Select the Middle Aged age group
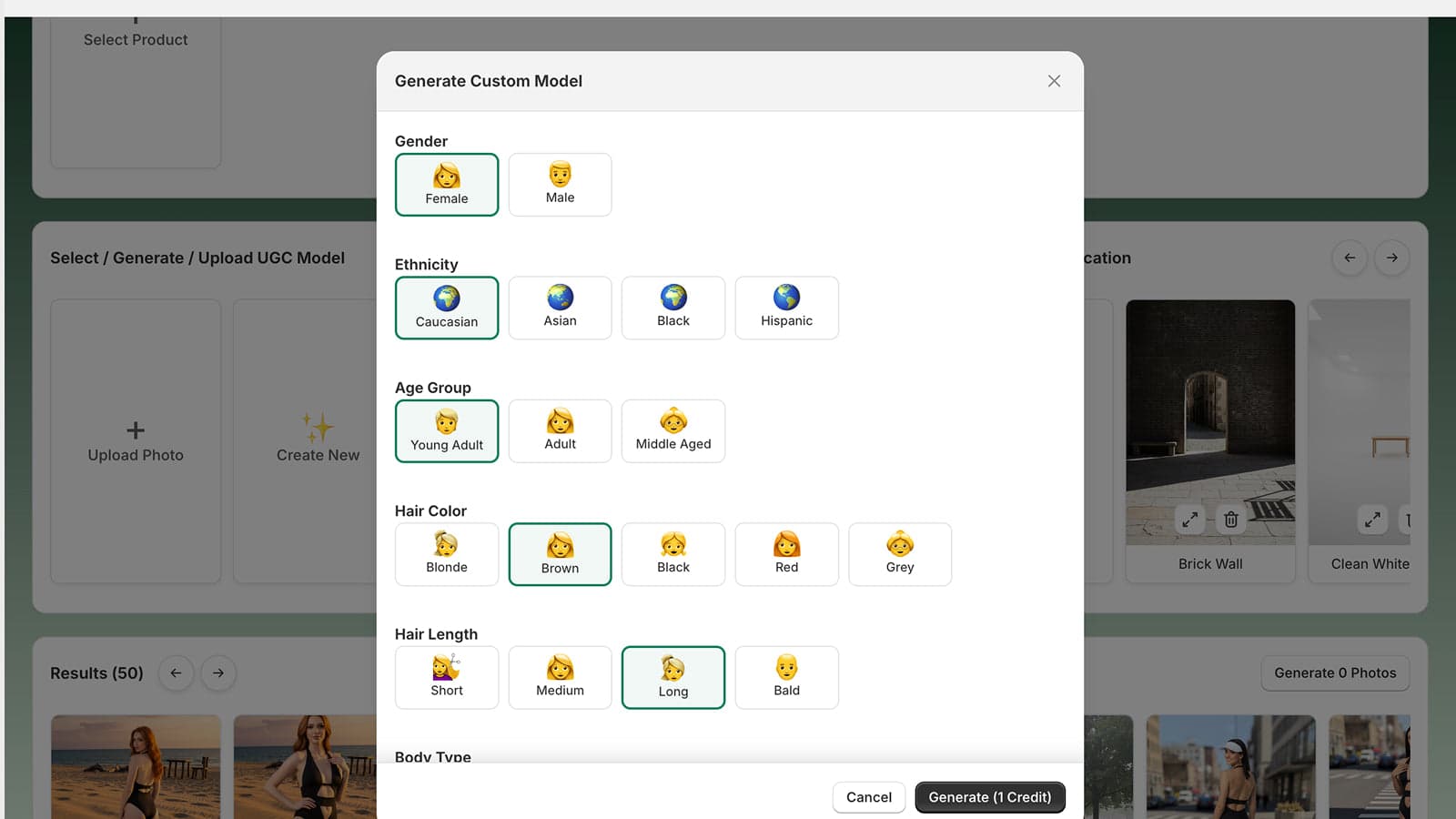The image size is (1456, 819). [x=672, y=430]
